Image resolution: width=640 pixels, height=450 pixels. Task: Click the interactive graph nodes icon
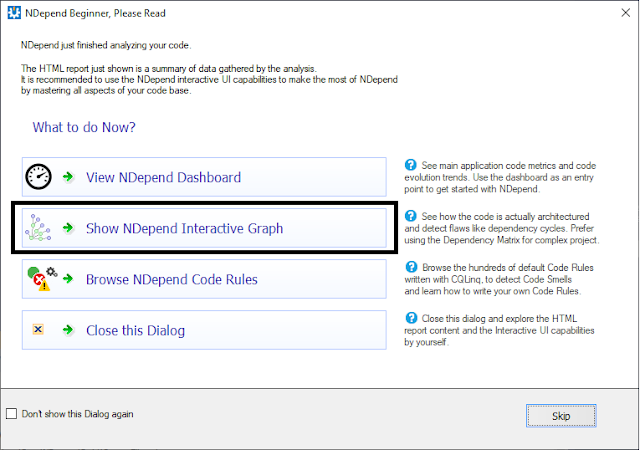coord(38,228)
